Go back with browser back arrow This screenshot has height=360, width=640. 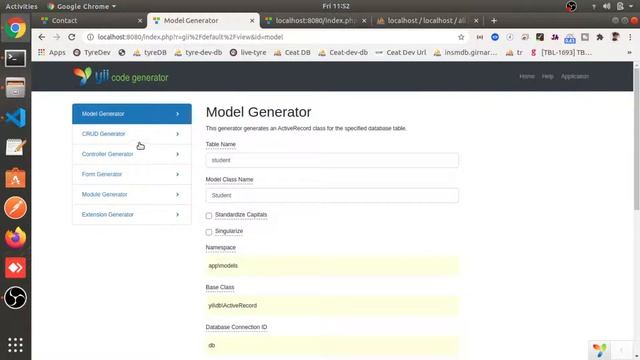(42, 37)
